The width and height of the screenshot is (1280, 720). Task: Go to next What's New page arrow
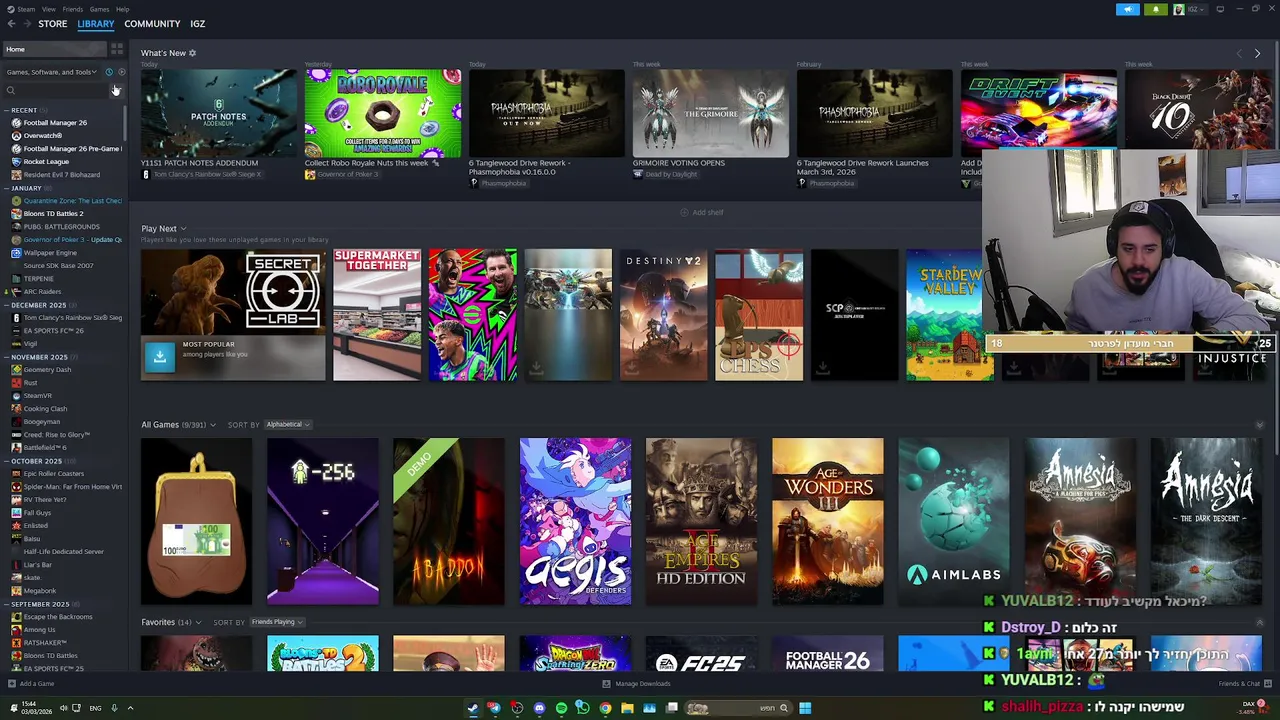click(1257, 54)
